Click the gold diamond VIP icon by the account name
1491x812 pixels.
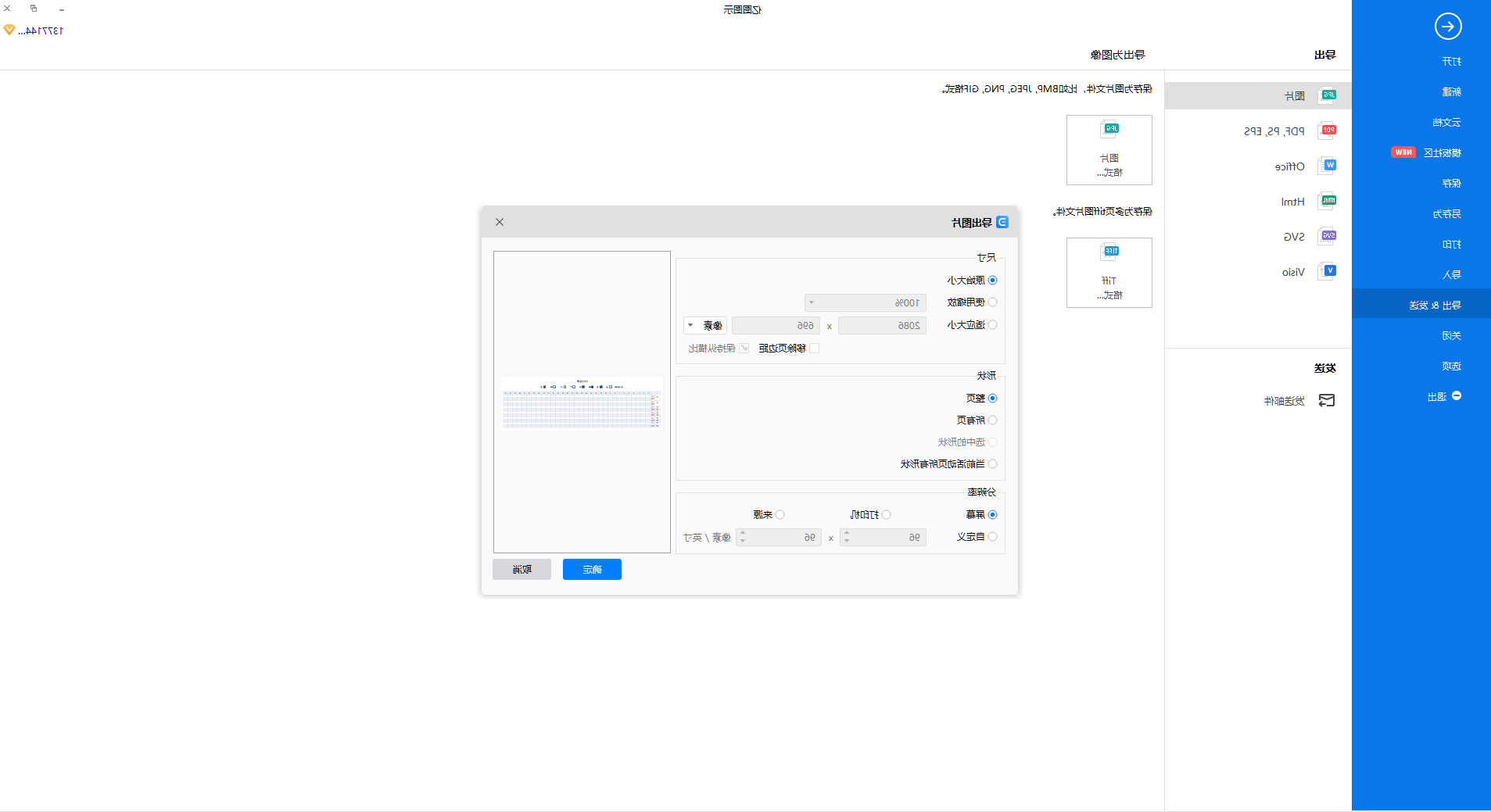click(9, 30)
